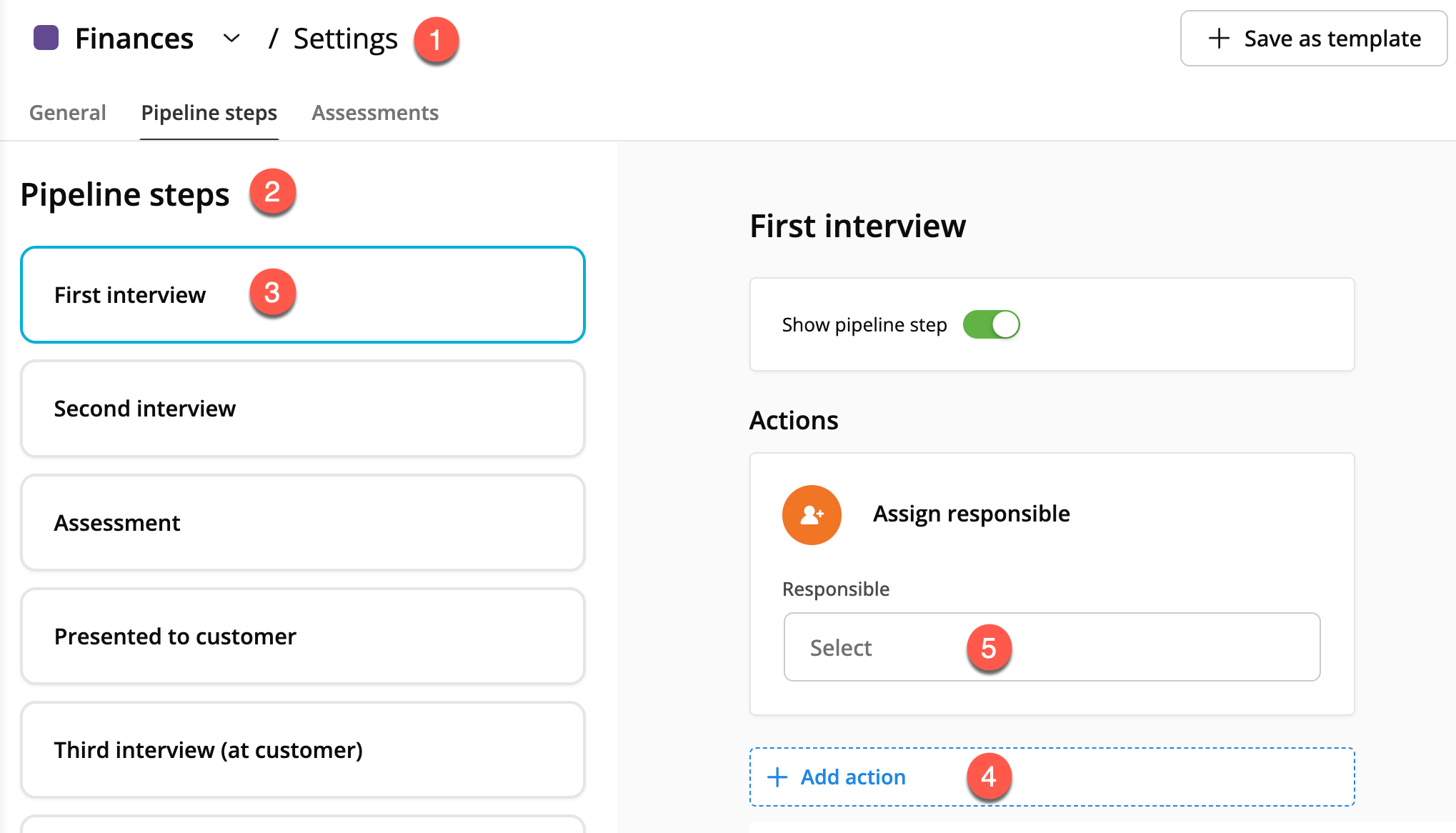Click the orange Assign responsible icon
This screenshot has width=1456, height=833.
click(812, 514)
